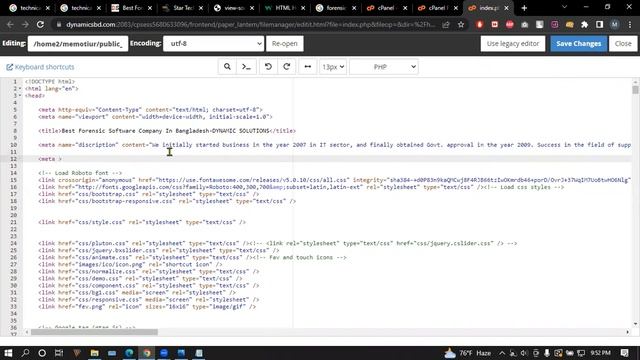Bookmark this page with star icon
Image resolution: width=640 pixels, height=360 pixels.
coord(461,24)
